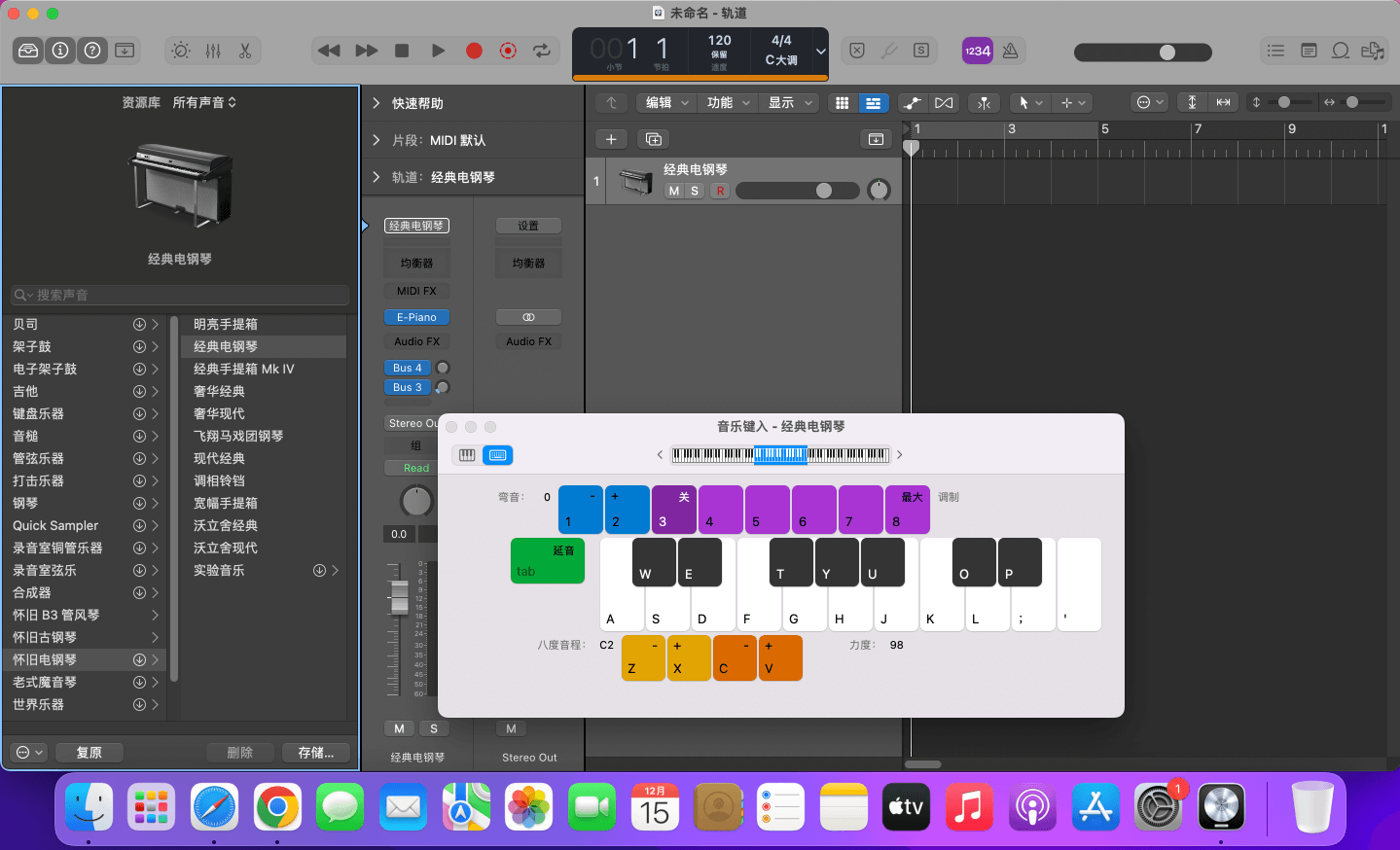
Task: Open the 所有声音 library dropdown
Action: coord(204,102)
